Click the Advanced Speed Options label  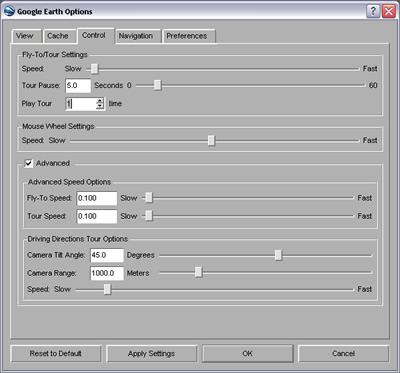pyautogui.click(x=70, y=182)
